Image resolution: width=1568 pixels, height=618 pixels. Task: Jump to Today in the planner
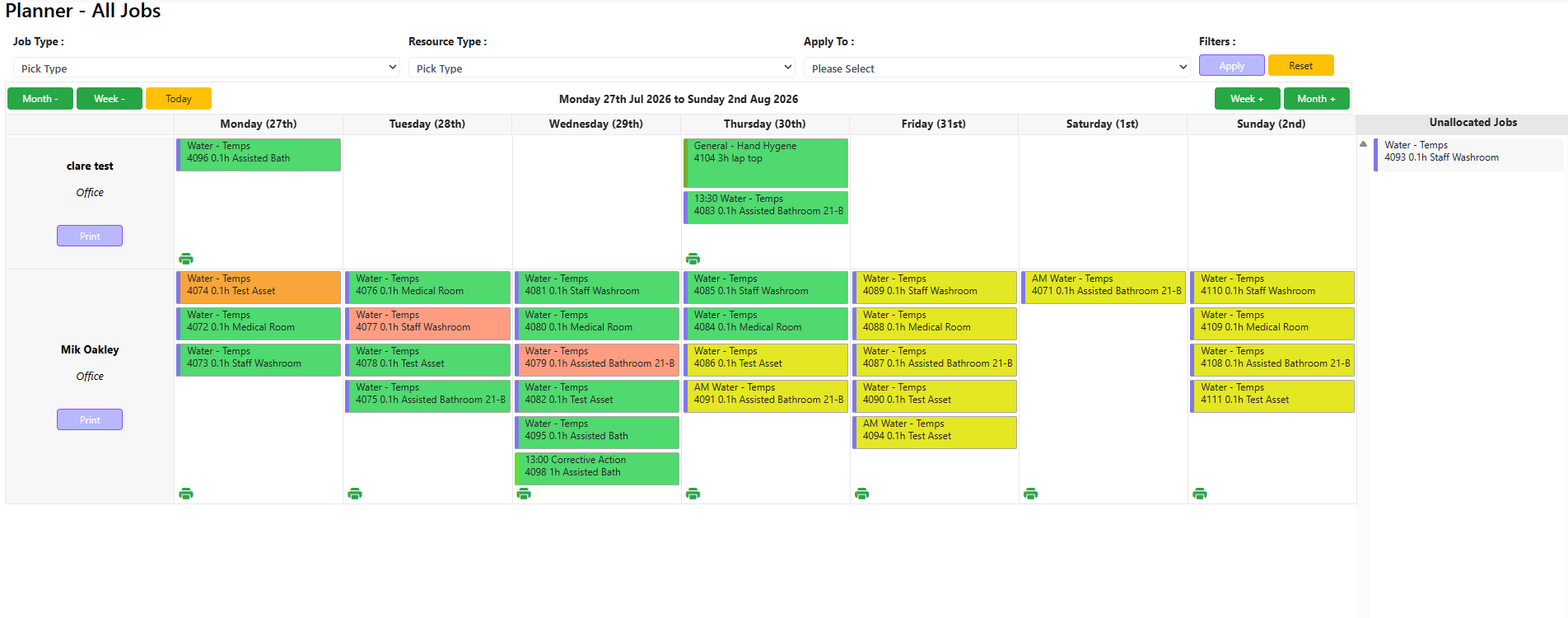coord(179,99)
